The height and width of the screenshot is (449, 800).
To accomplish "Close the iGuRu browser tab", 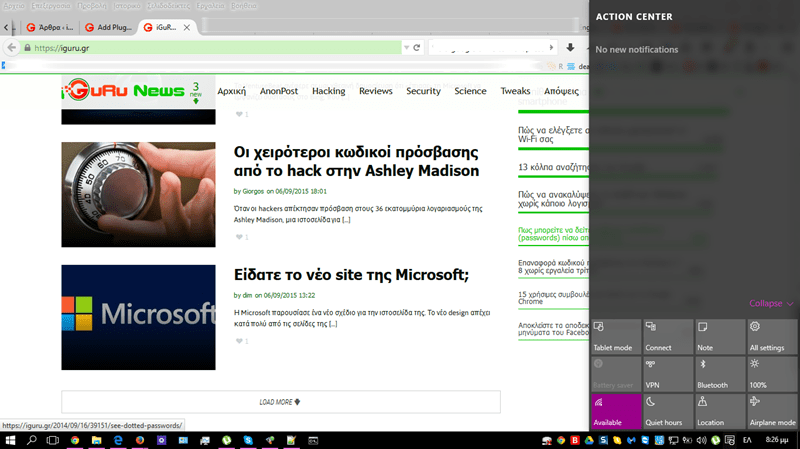I will pyautogui.click(x=187, y=28).
